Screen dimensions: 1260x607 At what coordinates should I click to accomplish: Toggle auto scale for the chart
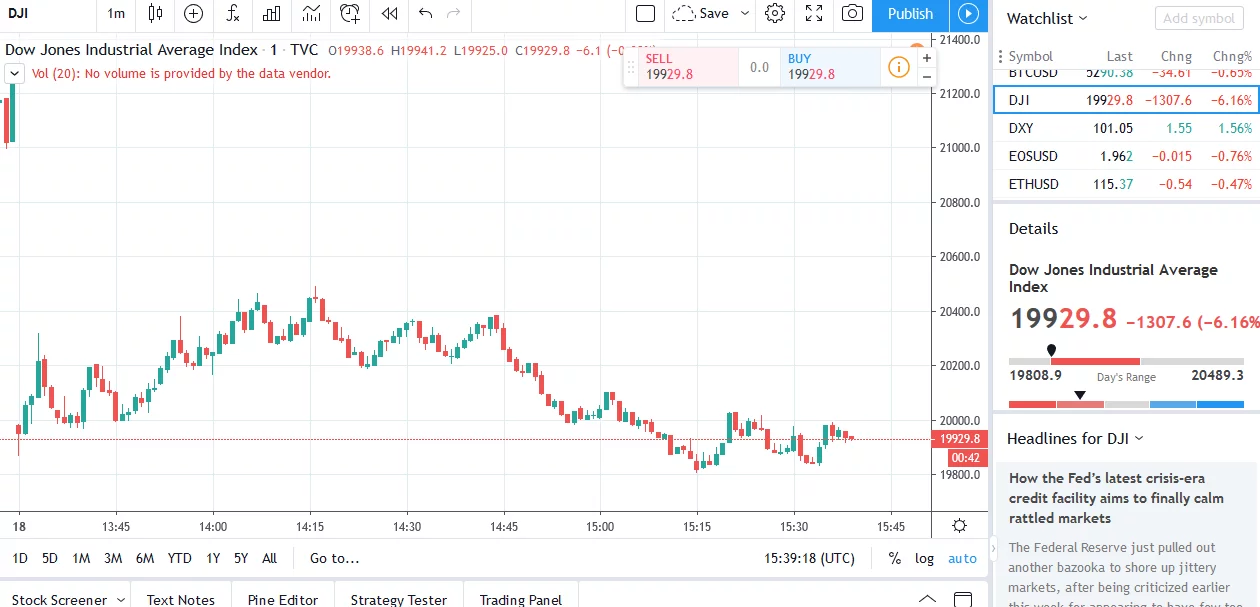[962, 559]
